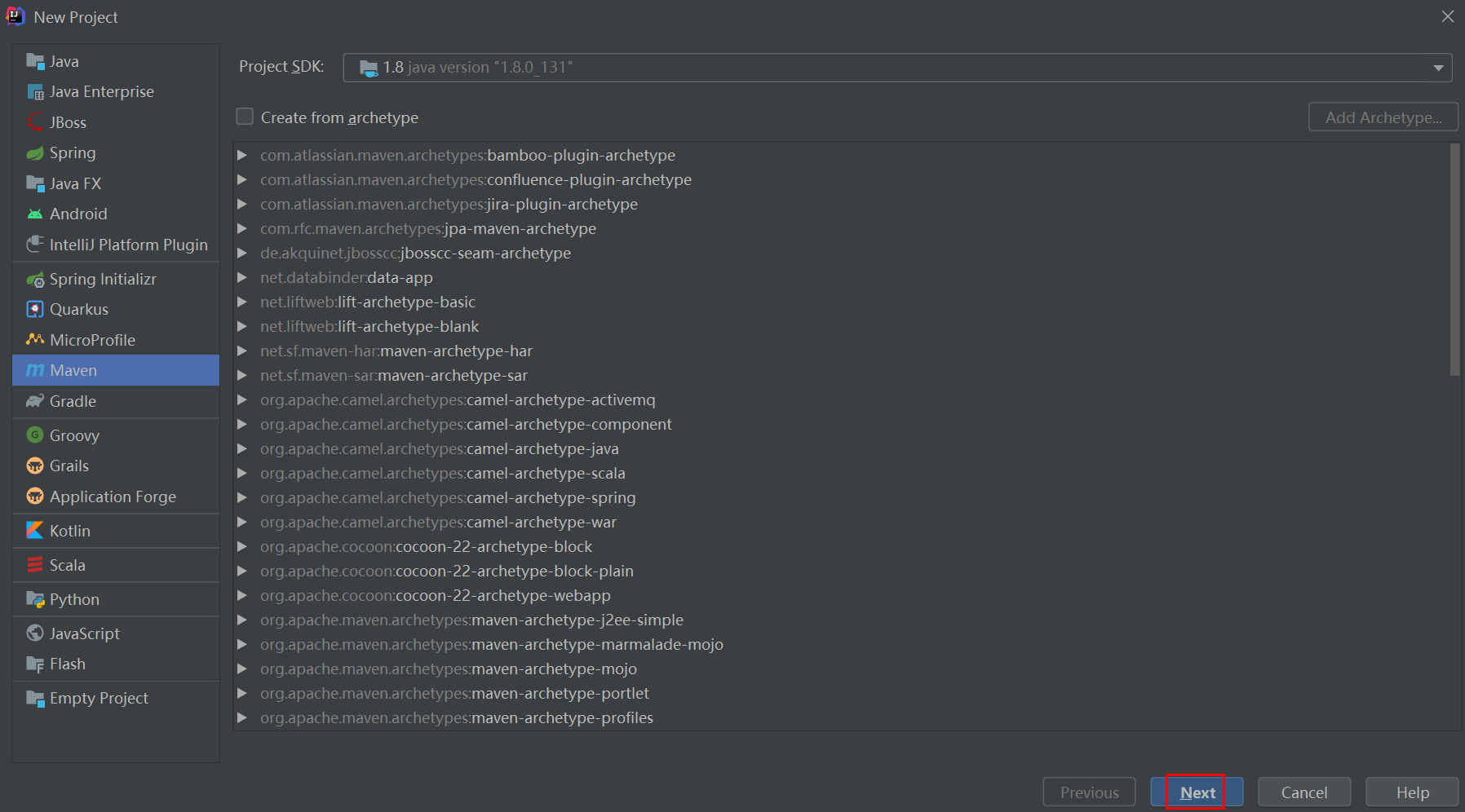Select Java Enterprise in project types
The image size is (1465, 812).
point(102,92)
